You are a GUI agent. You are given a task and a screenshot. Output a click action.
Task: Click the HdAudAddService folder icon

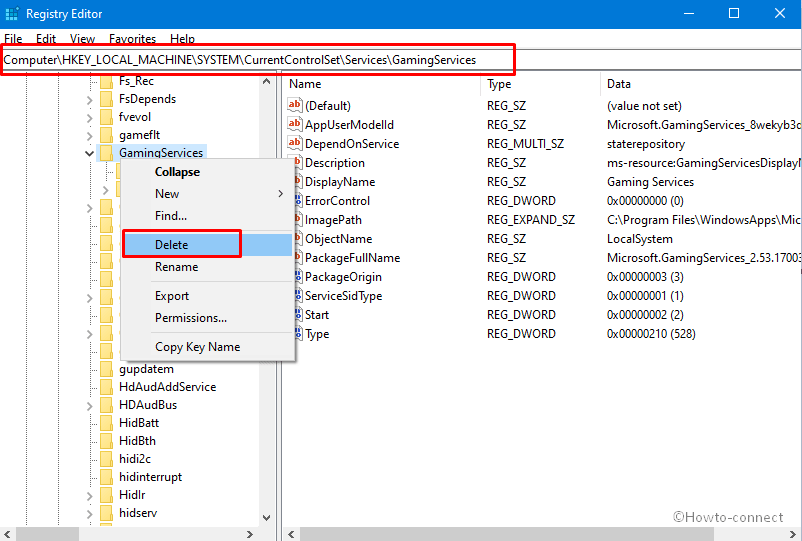tap(106, 387)
